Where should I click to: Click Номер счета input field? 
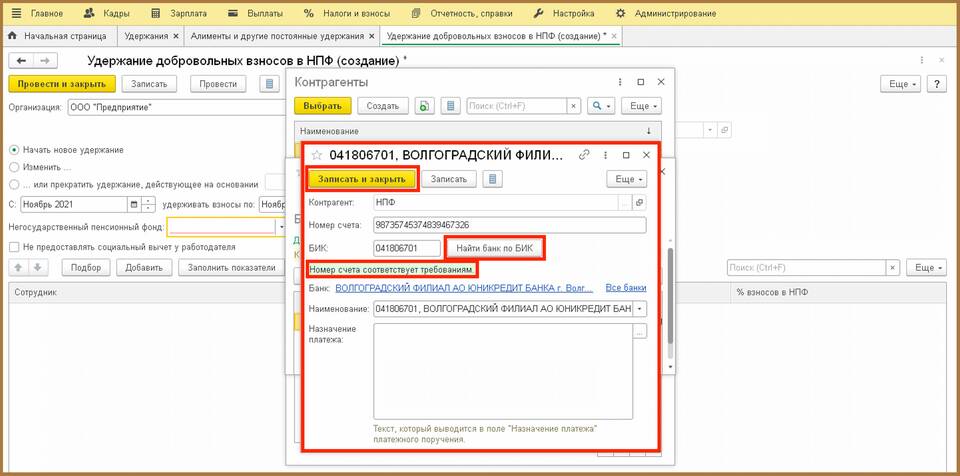pyautogui.click(x=509, y=225)
